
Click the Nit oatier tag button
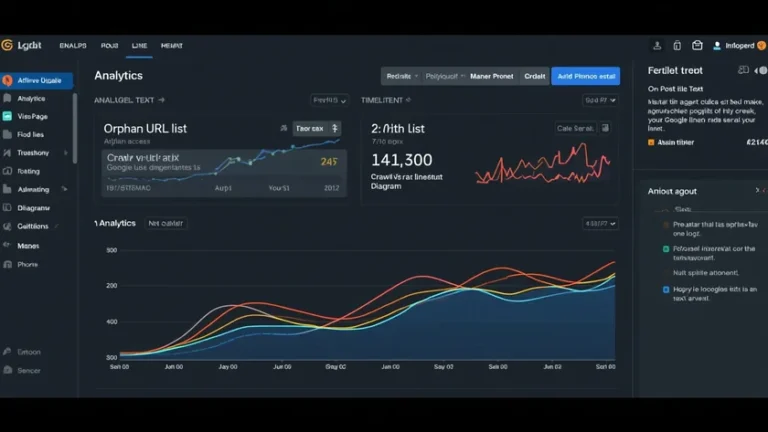(166, 223)
